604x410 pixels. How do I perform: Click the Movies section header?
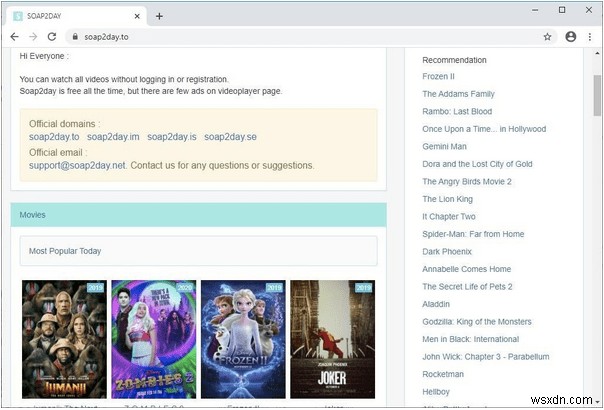[198, 215]
